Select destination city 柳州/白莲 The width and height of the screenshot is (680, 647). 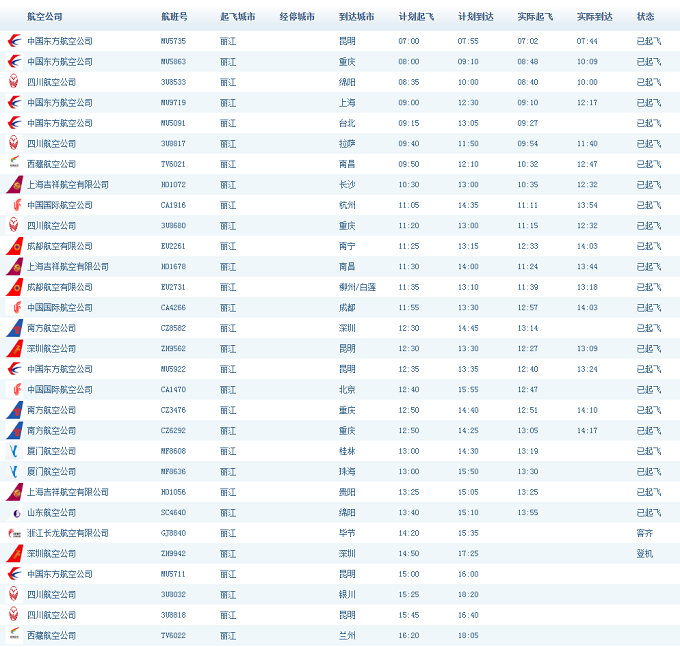click(357, 287)
